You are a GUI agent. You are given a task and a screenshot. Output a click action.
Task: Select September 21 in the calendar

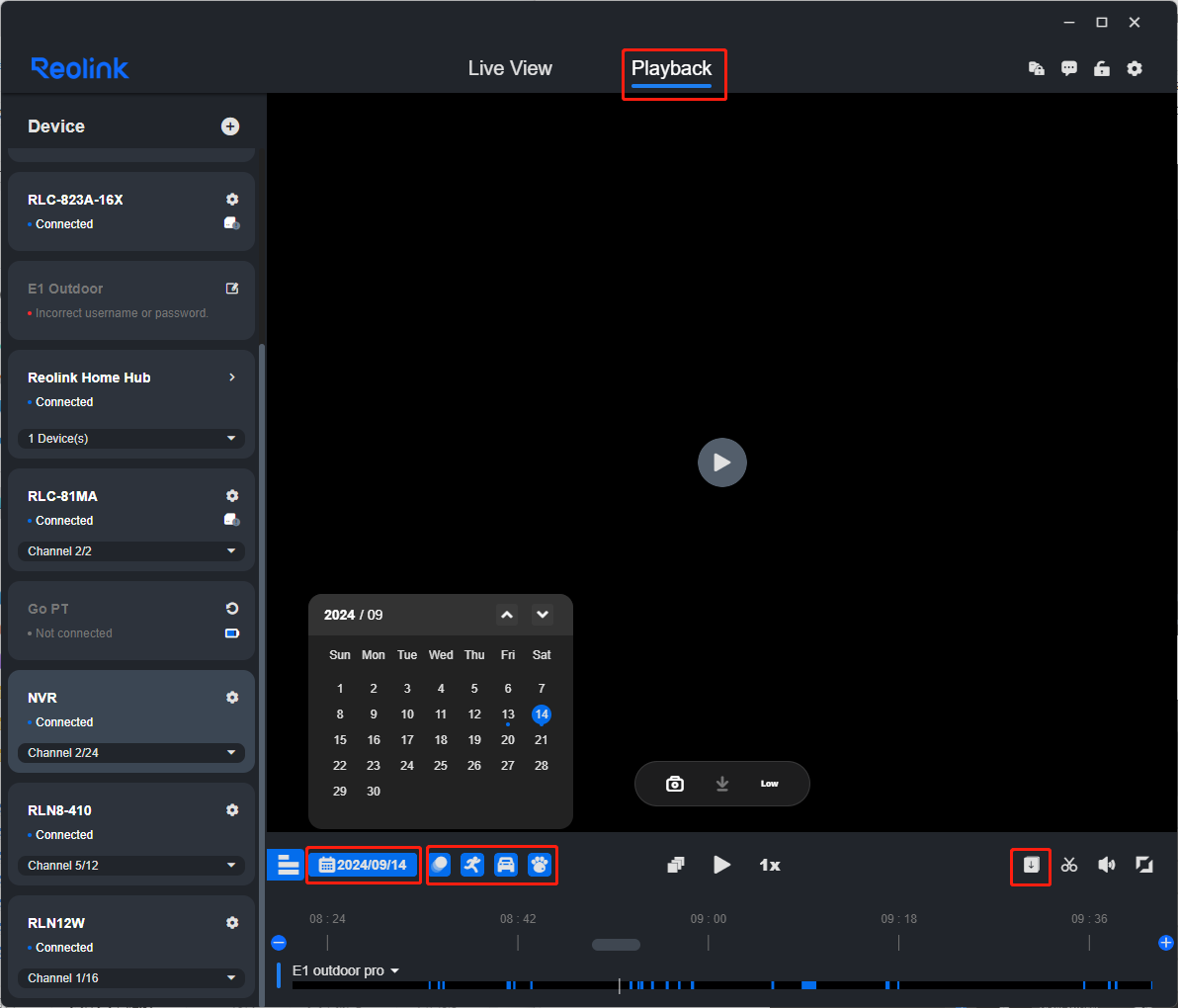541,740
